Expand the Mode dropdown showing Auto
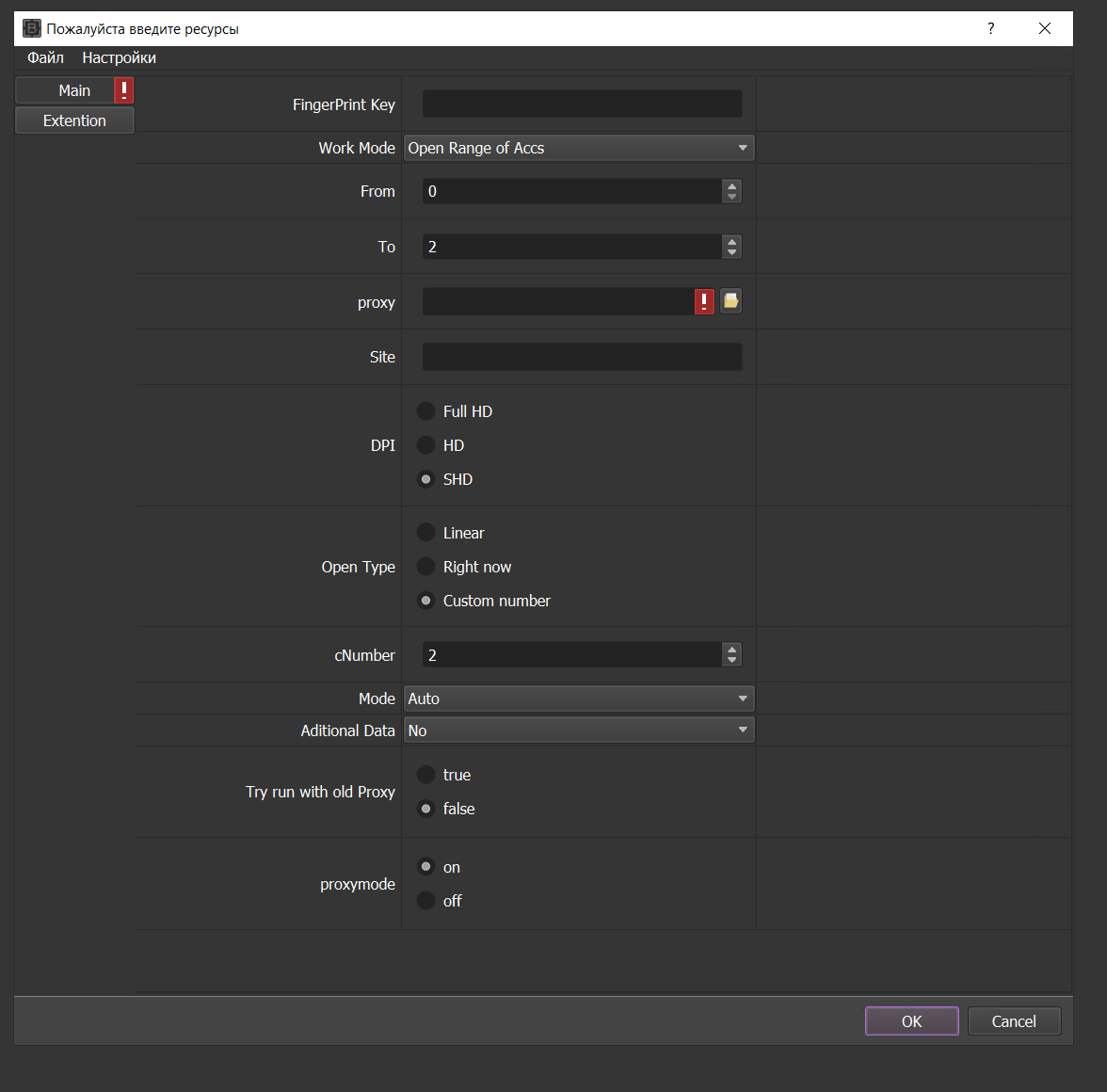 [579, 699]
